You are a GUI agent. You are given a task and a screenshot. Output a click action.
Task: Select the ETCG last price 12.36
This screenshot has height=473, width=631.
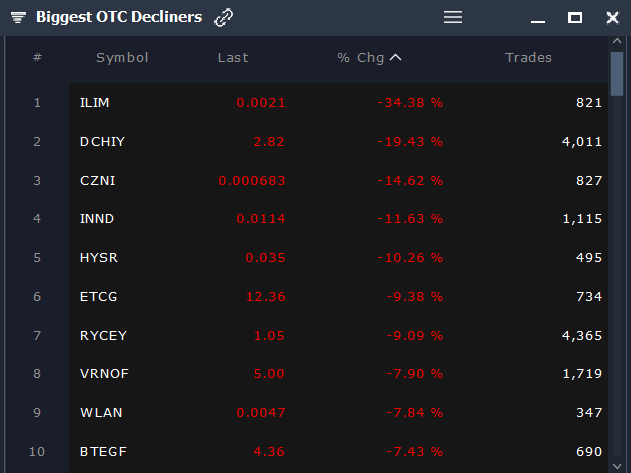266,297
